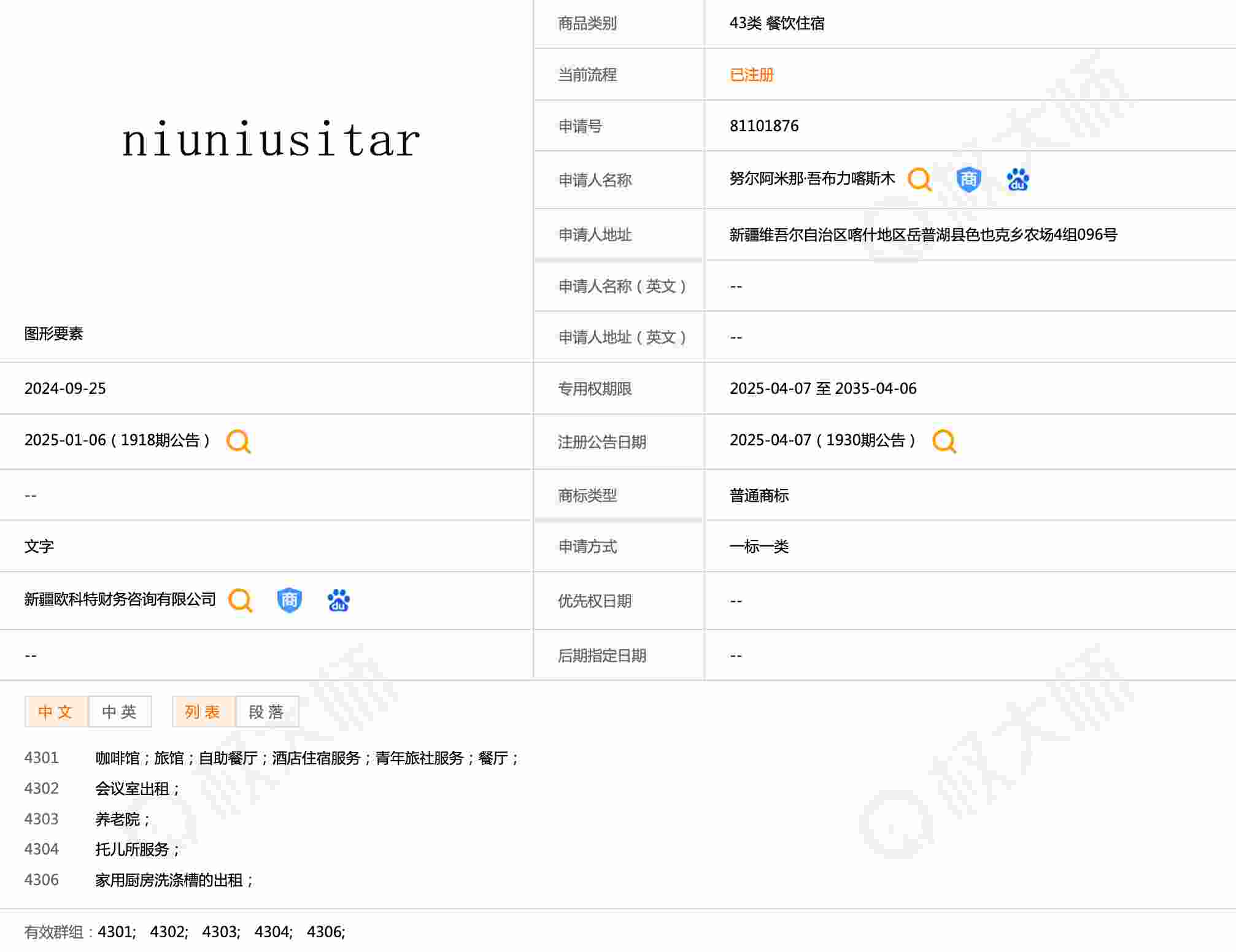Click blue shield icon beside applicant name

[x=968, y=180]
